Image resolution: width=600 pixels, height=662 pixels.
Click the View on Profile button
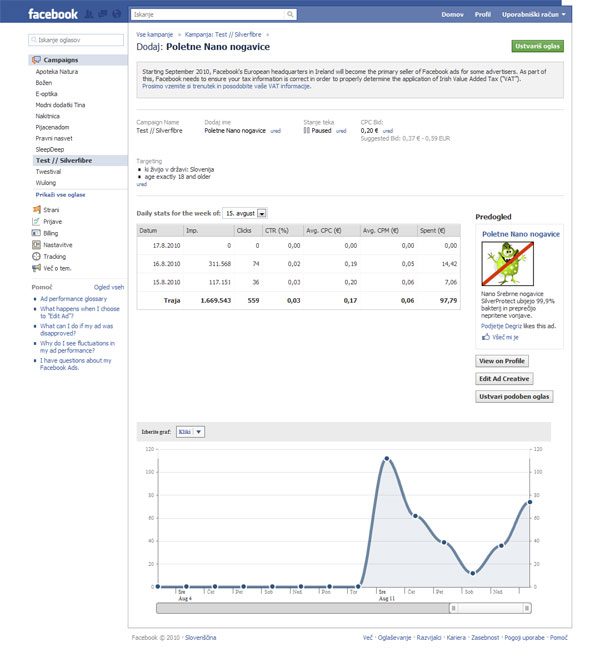[x=502, y=361]
